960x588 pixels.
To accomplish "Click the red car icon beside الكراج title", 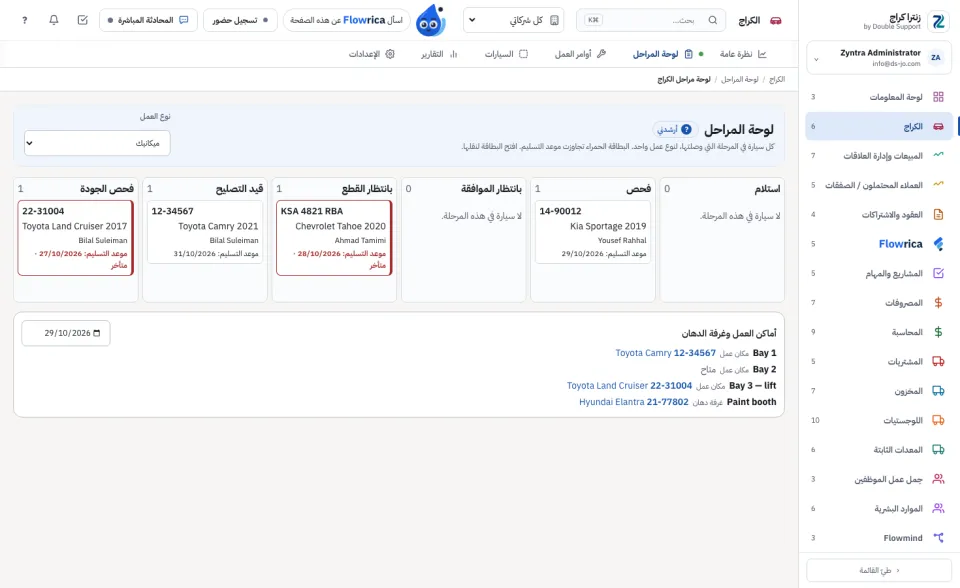I will pyautogui.click(x=776, y=20).
